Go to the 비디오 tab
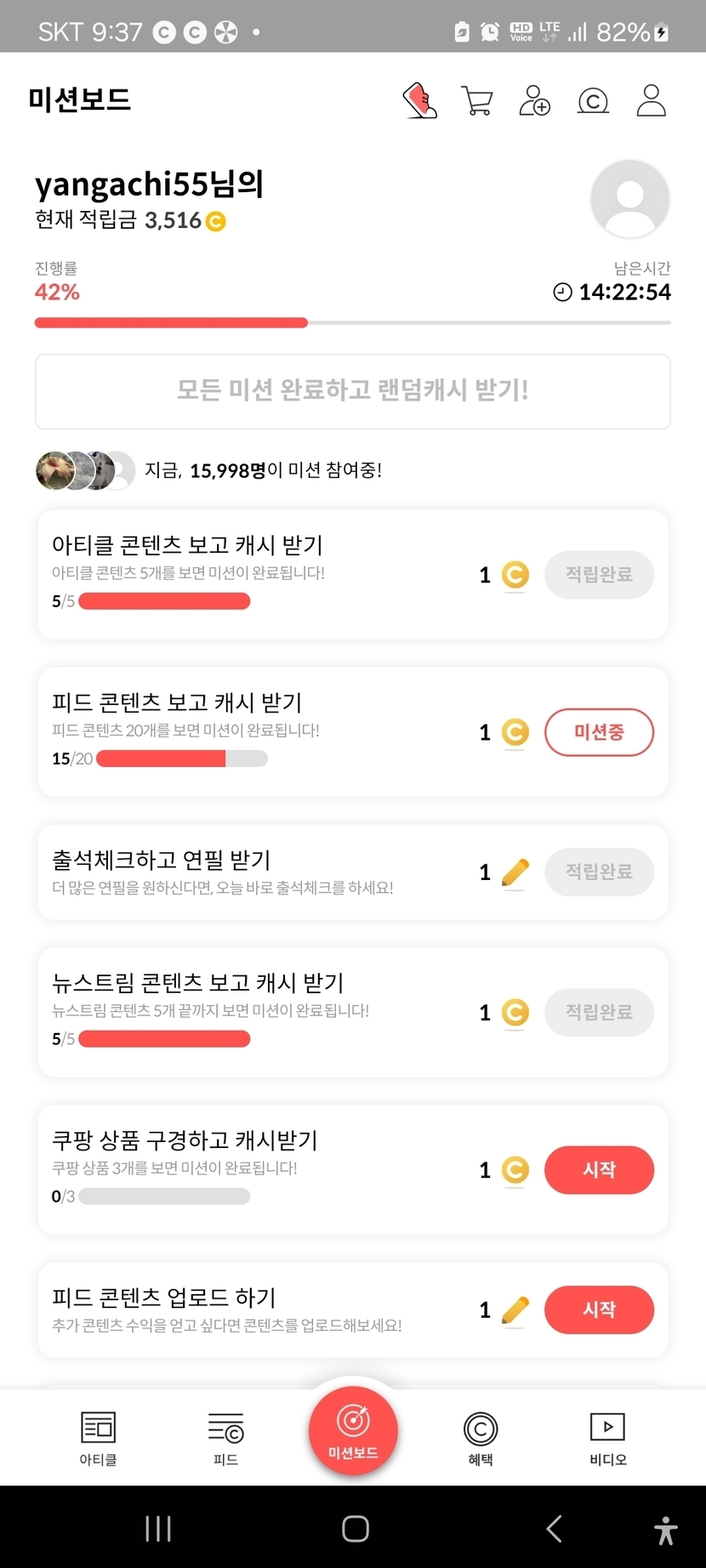Viewport: 706px width, 1568px height. pos(608,1438)
